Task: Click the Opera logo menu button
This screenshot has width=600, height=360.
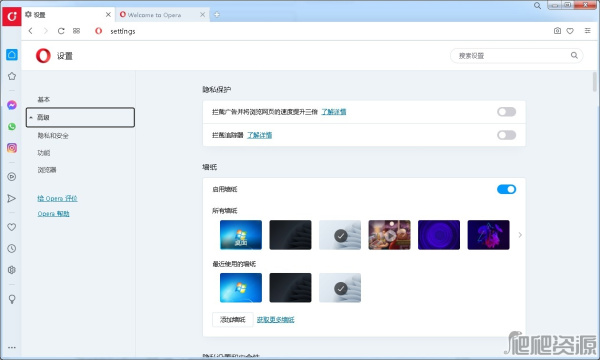Action: pos(11,16)
